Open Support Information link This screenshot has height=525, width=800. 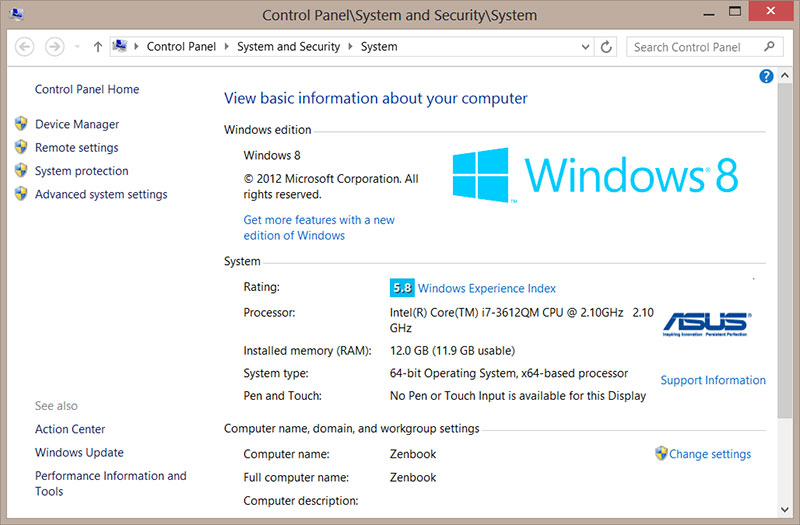713,380
